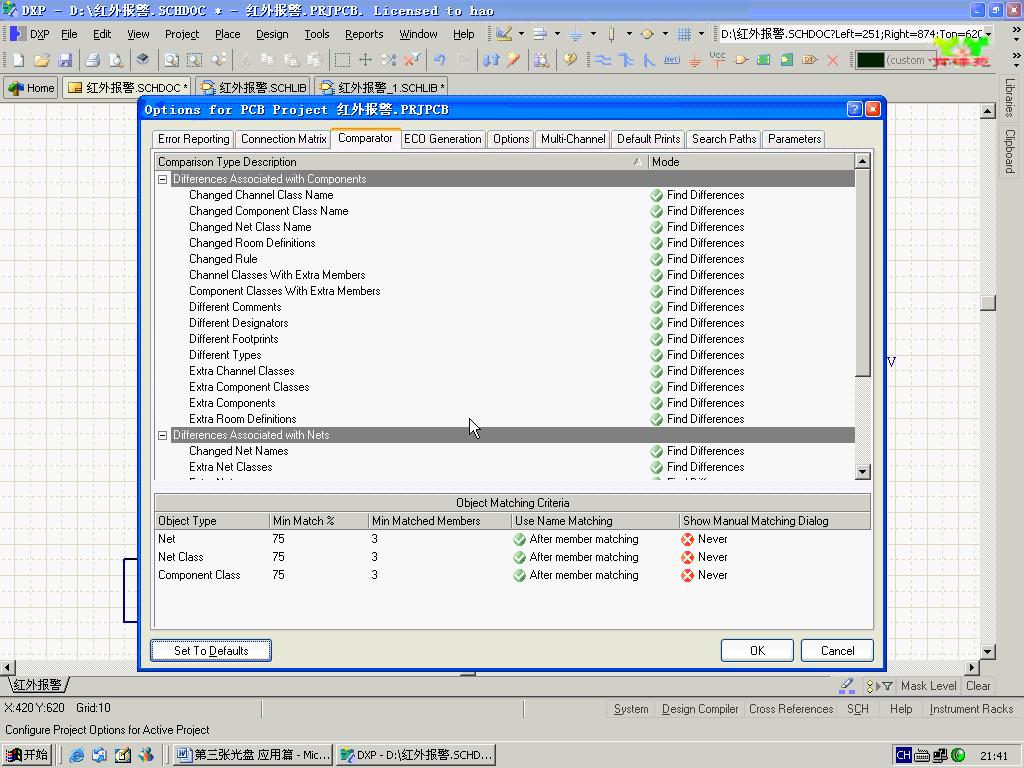The height and width of the screenshot is (768, 1024).
Task: Click Never setting for the Component Class row
Action: 705,575
